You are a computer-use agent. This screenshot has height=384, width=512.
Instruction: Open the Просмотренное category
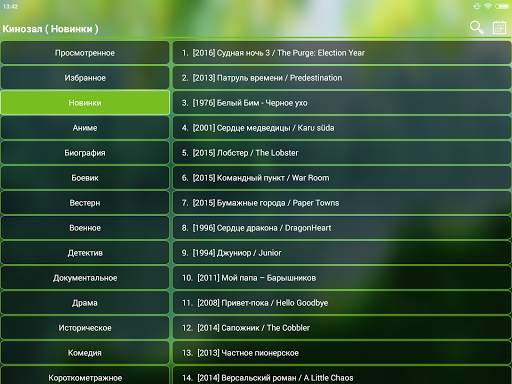click(x=85, y=53)
